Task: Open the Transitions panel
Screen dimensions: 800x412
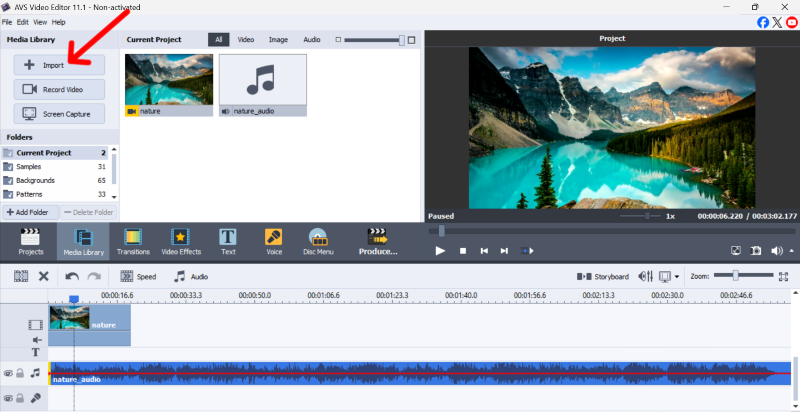Action: pyautogui.click(x=133, y=242)
